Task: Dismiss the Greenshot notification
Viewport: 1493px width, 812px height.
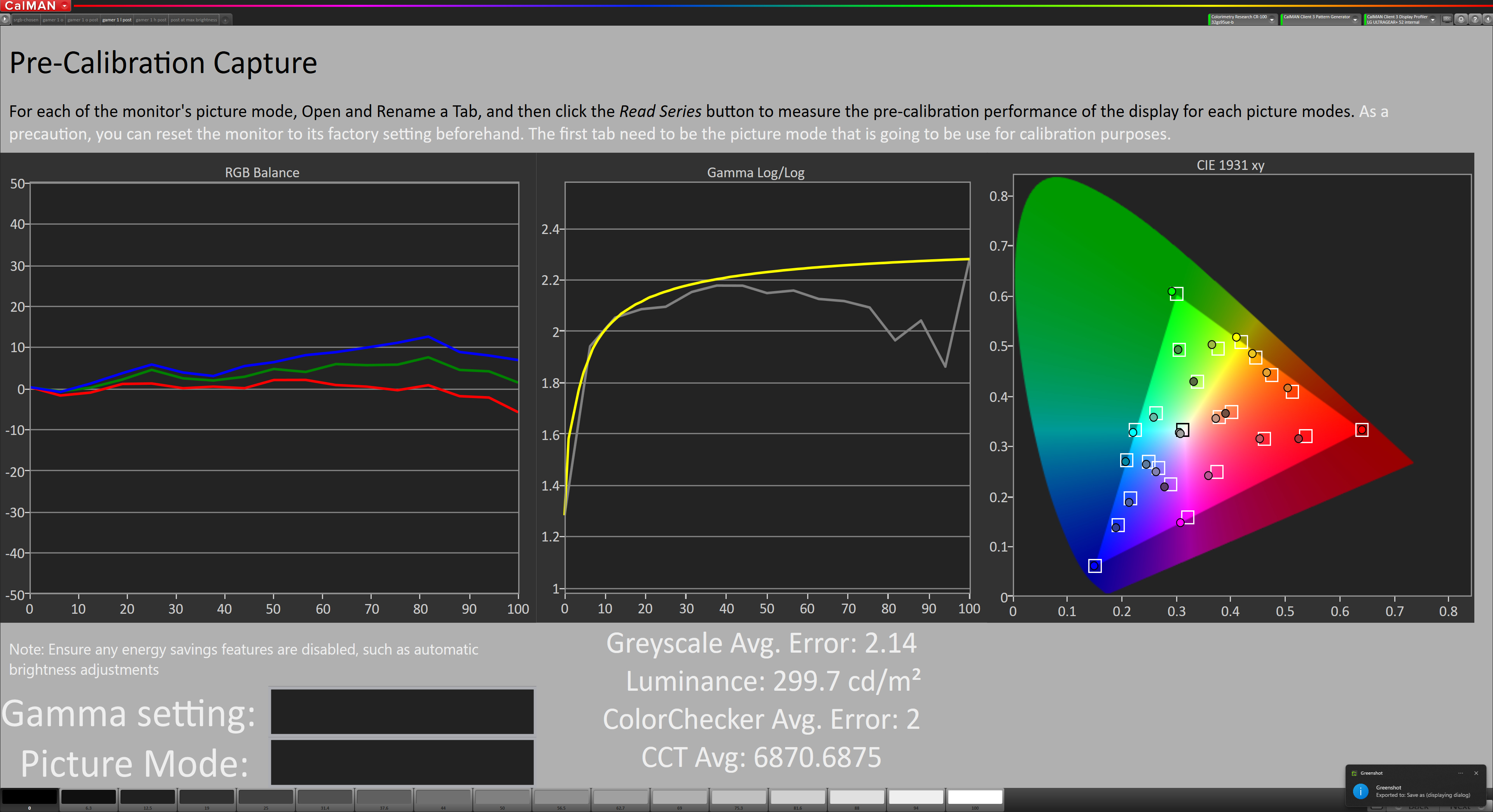Action: (x=1476, y=773)
